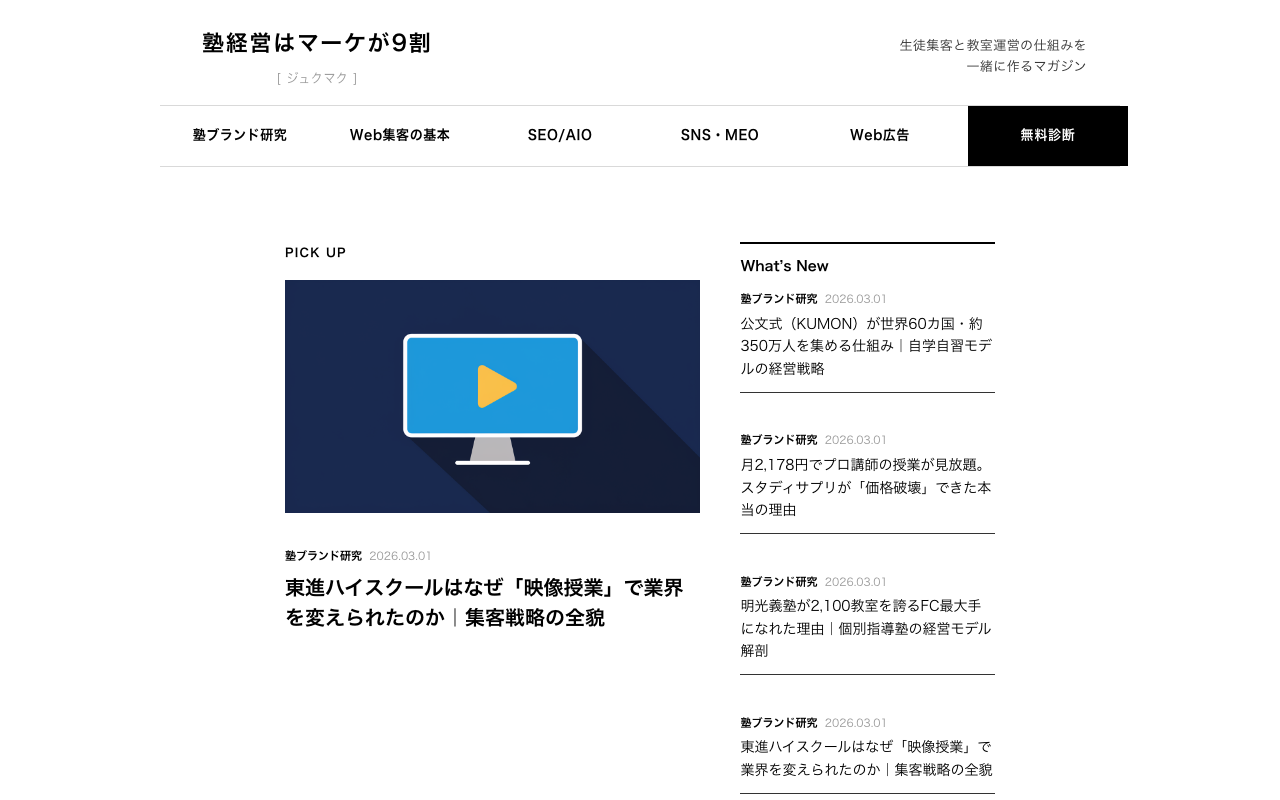Navigate to the SNS・MEO category
1280x800 pixels.
(720, 135)
